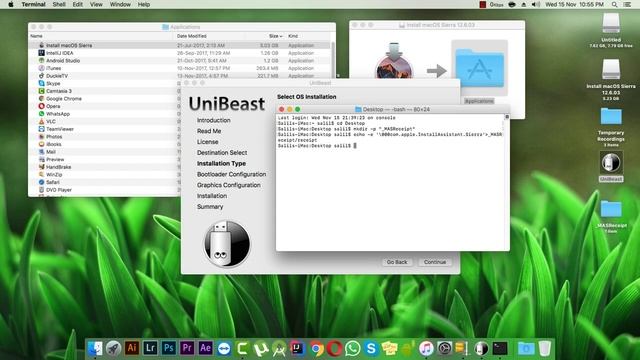
Task: Open Notification Center in menu bar
Action: click(x=627, y=4)
